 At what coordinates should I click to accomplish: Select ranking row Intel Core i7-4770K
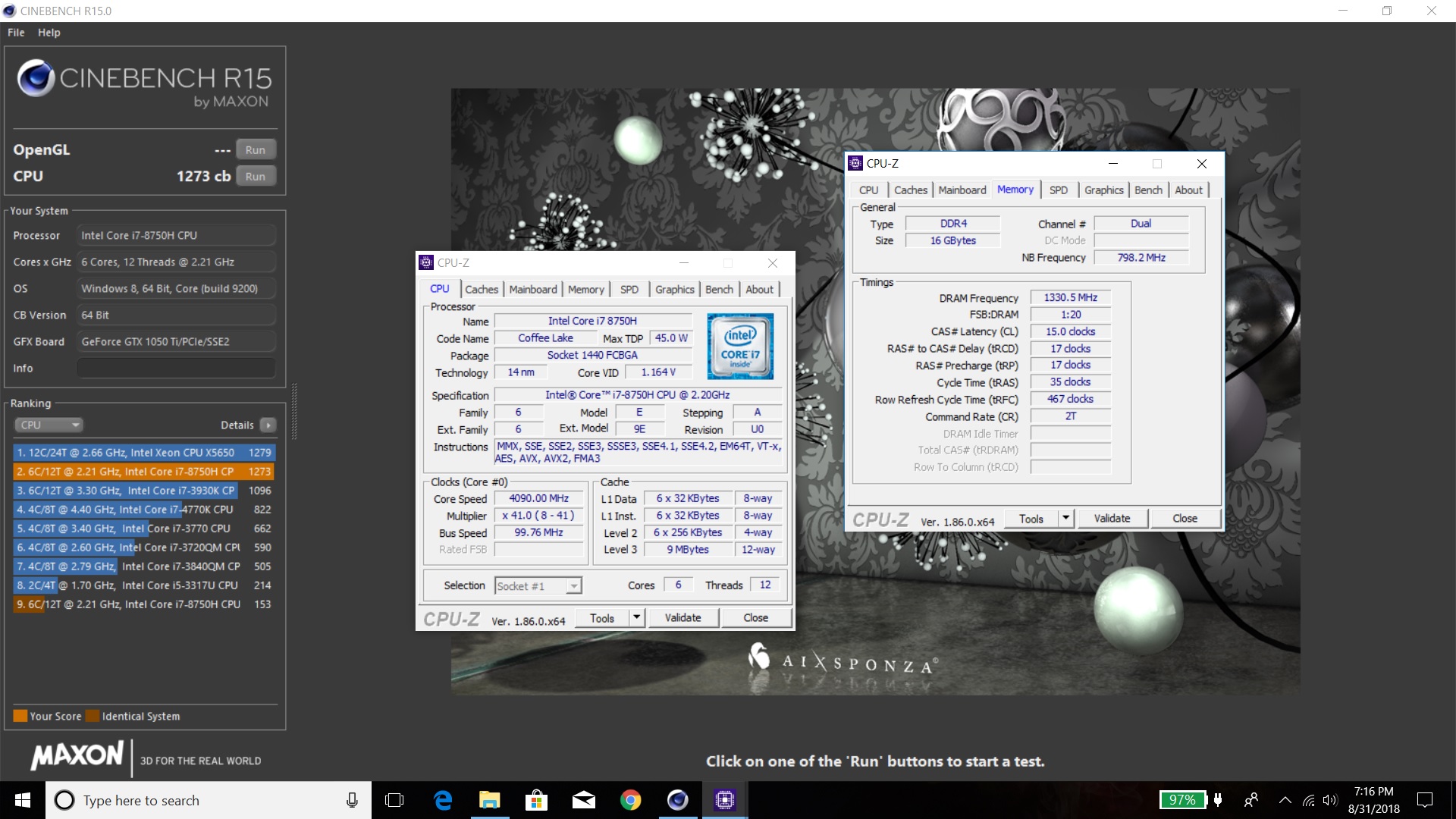tap(144, 509)
